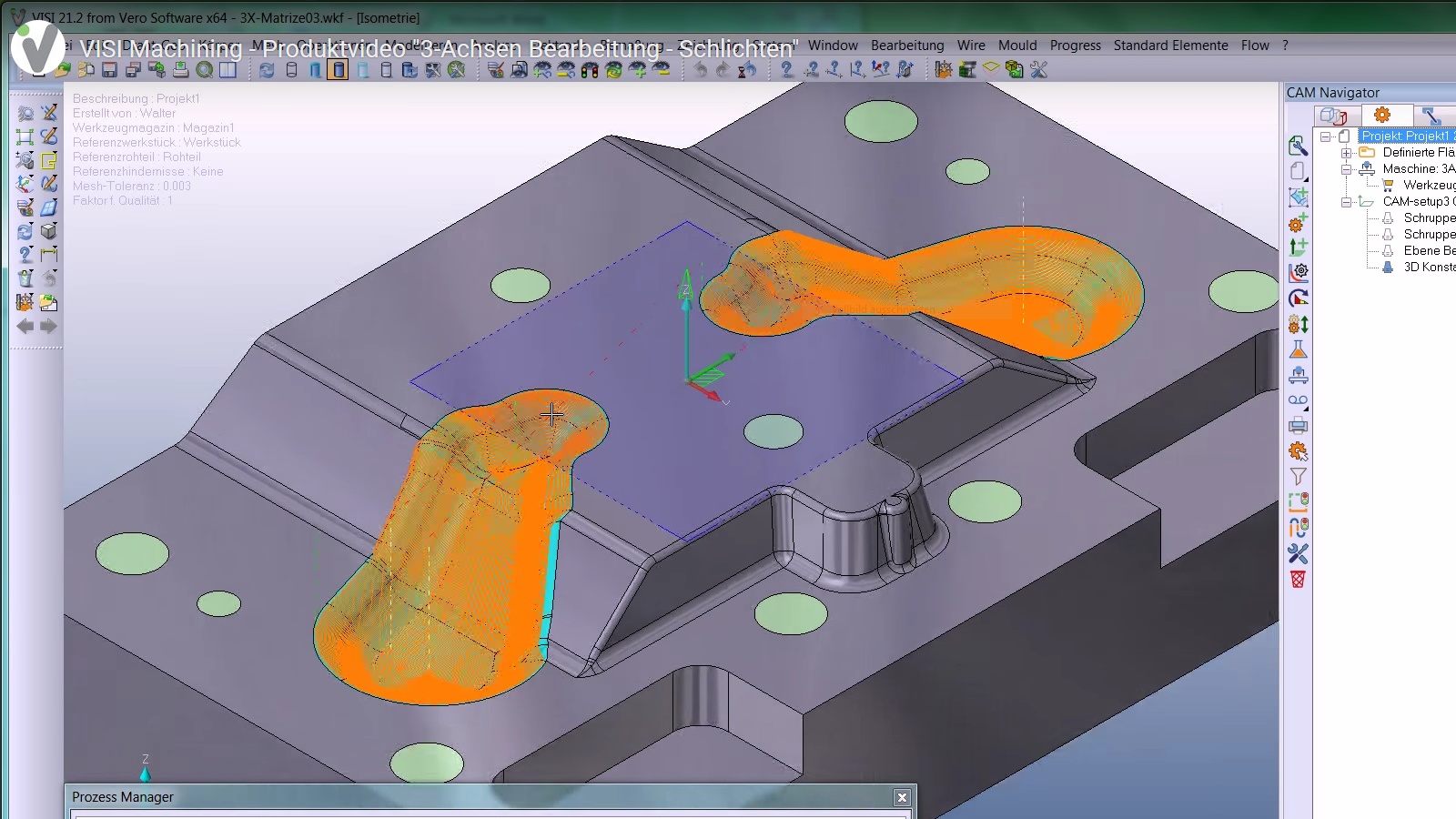Switch to the cube model tab in CAM Navigator
This screenshot has width=1456, height=819.
(1334, 115)
